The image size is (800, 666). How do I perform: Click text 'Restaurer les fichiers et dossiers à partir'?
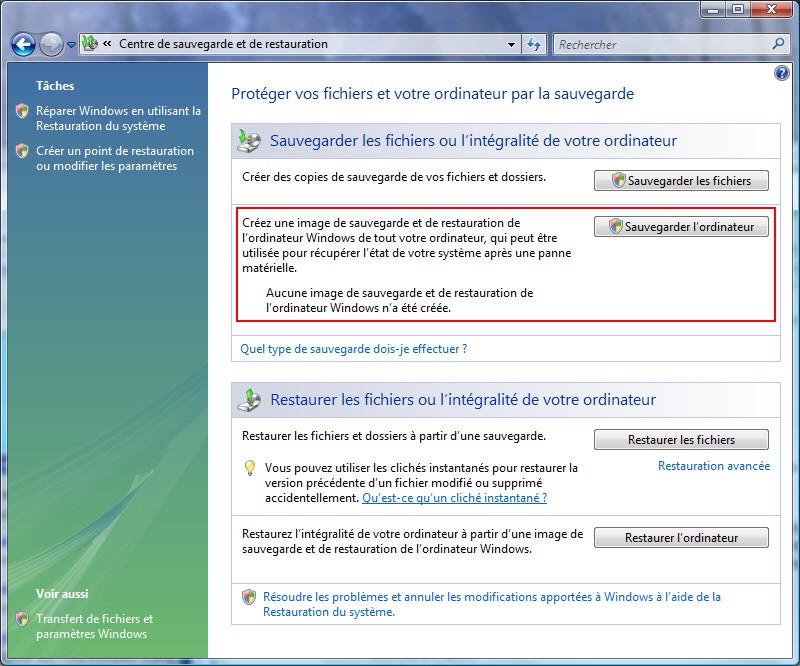[394, 436]
